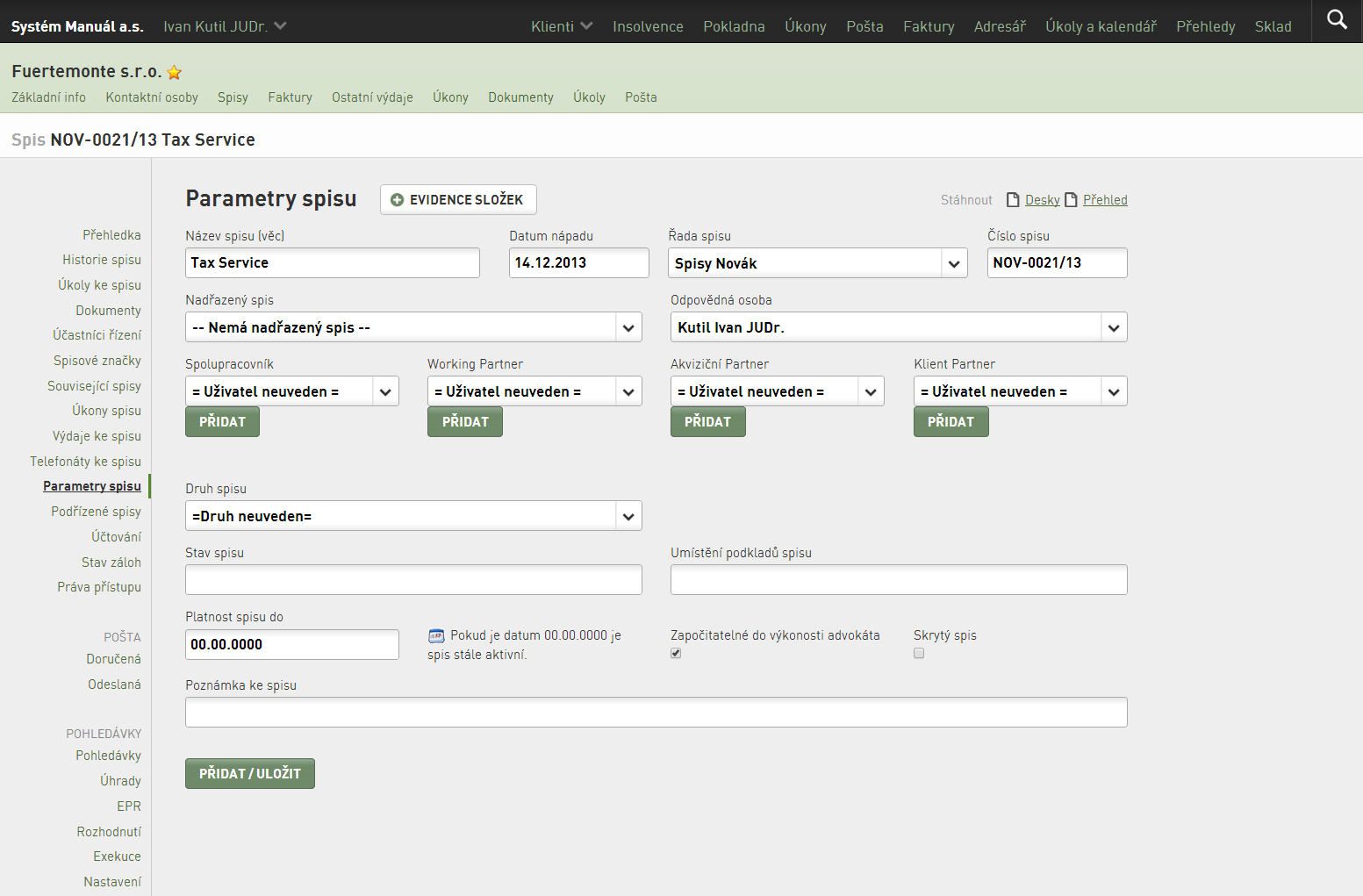1363x896 pixels.
Task: Open Historie spisu in the sidebar
Action: (102, 260)
